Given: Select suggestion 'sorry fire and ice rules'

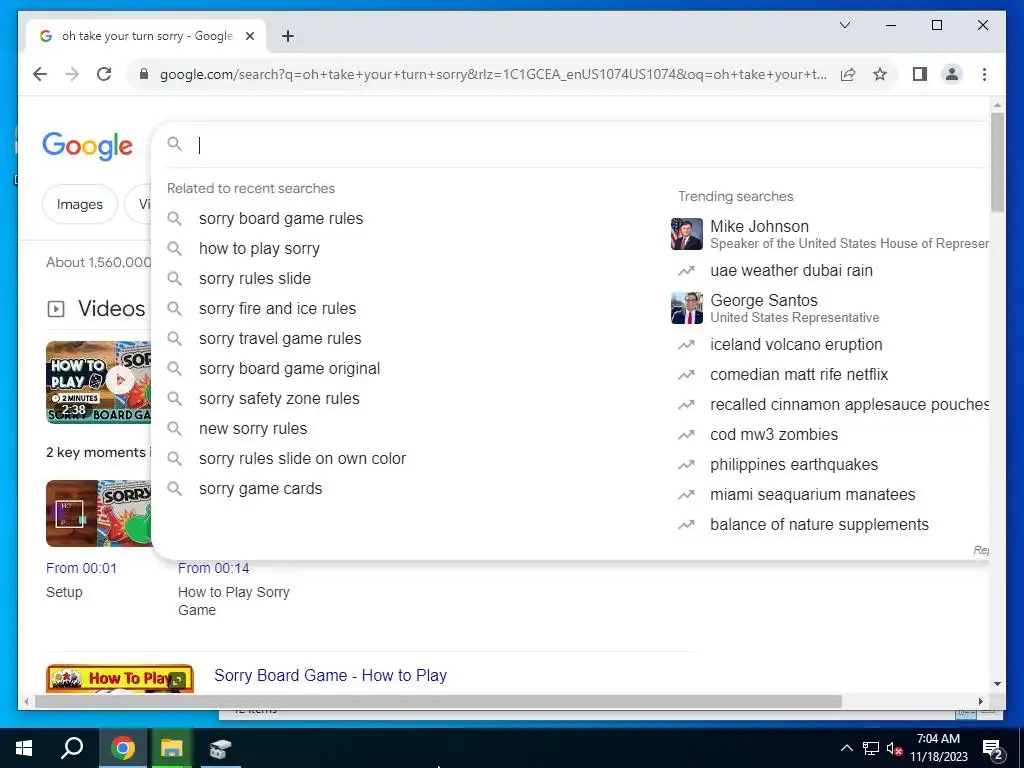Looking at the screenshot, I should [x=278, y=309].
